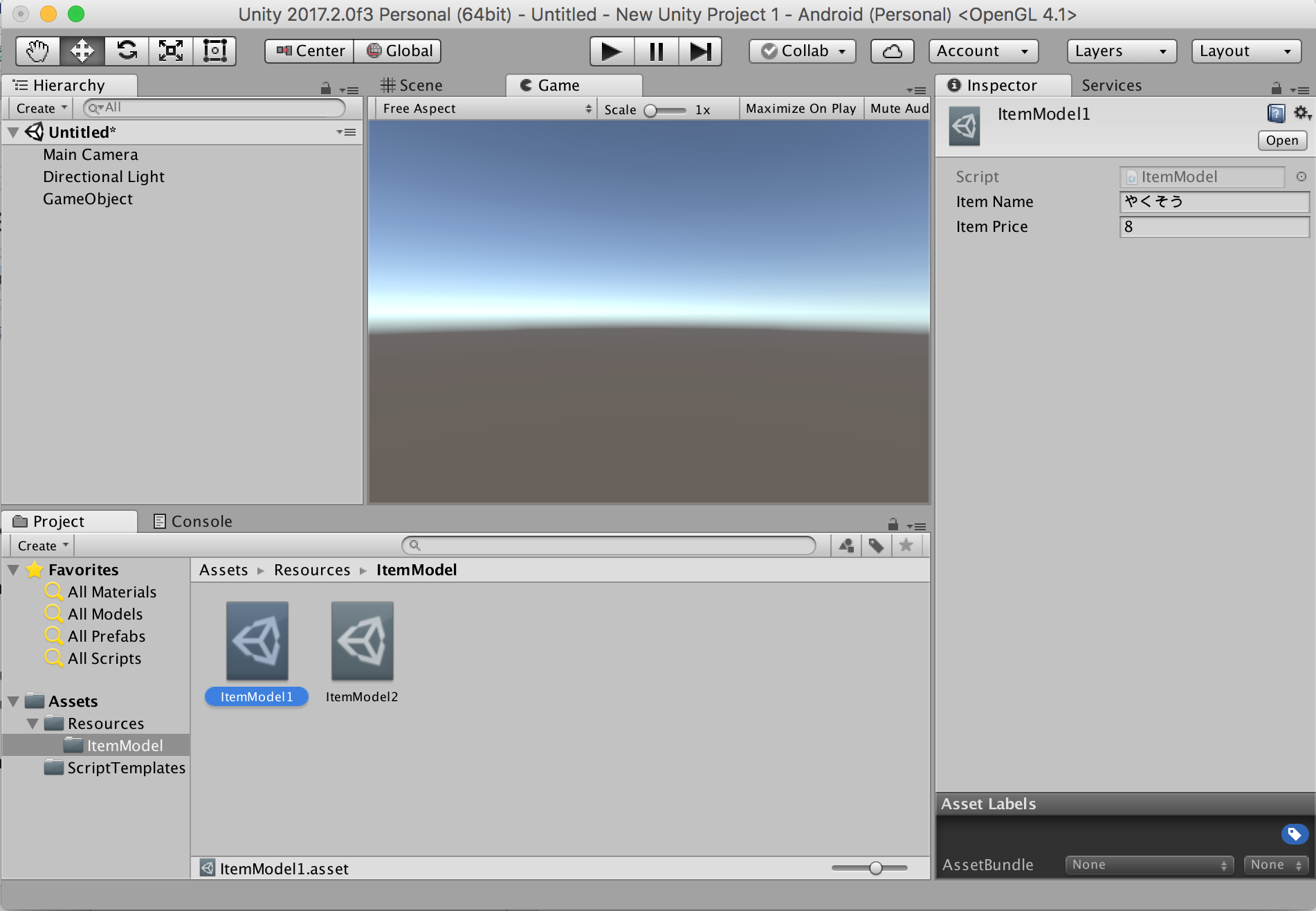Collapse the Favorites section

(13, 570)
